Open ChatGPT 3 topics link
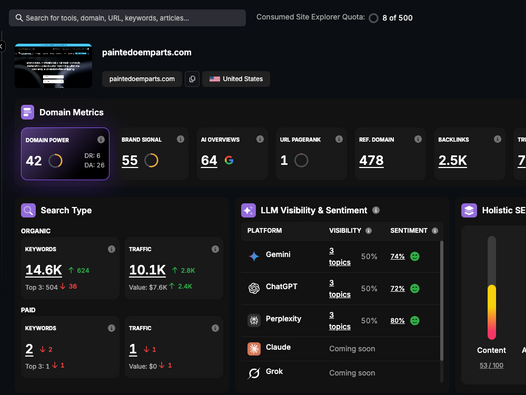Screen dimensions: 526x395 click(x=339, y=289)
